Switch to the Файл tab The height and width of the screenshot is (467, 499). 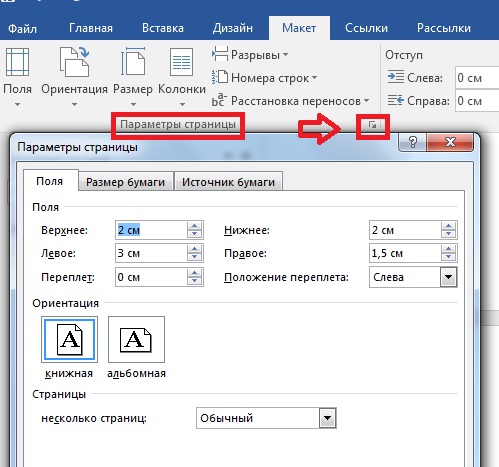[x=22, y=28]
